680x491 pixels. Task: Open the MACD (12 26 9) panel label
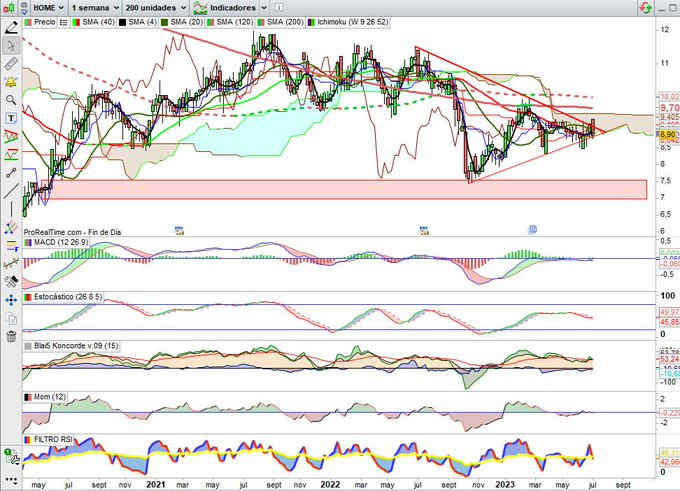(57, 242)
